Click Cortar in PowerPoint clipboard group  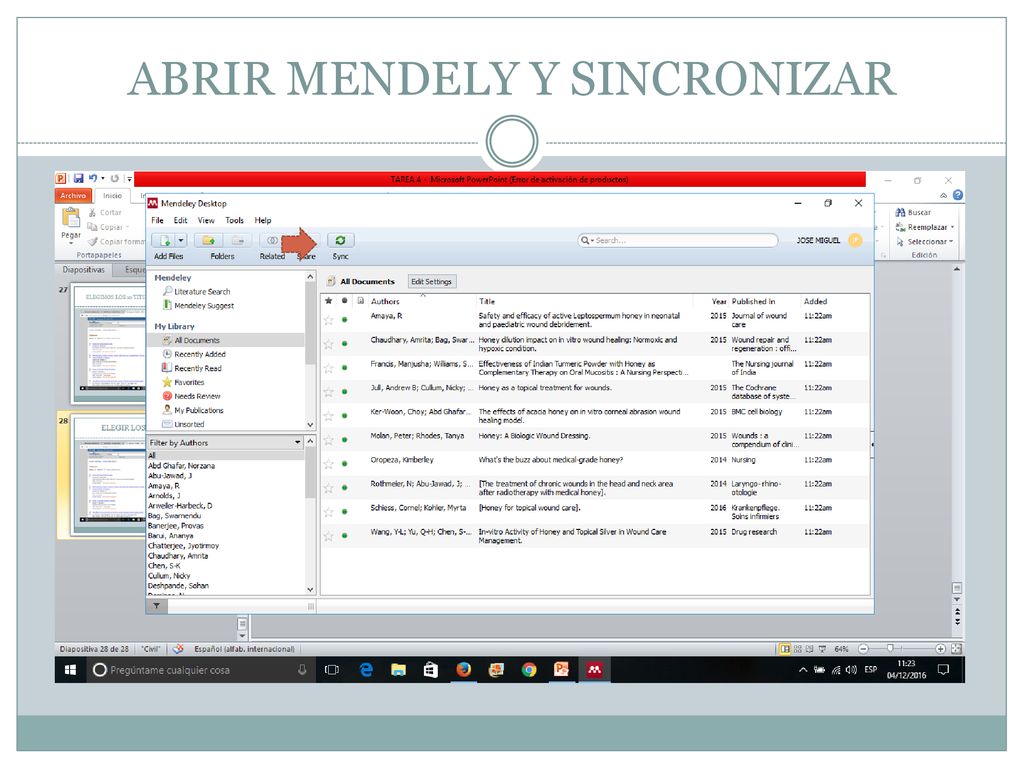[104, 212]
